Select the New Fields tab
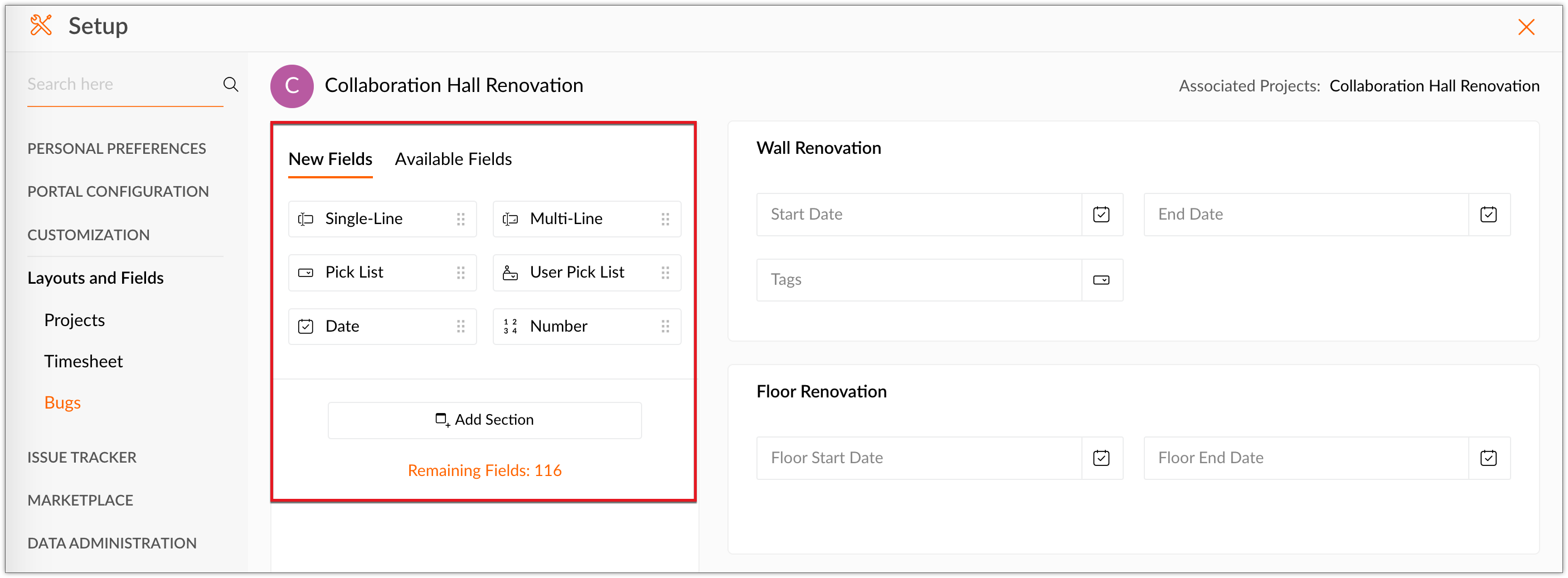 pyautogui.click(x=330, y=159)
